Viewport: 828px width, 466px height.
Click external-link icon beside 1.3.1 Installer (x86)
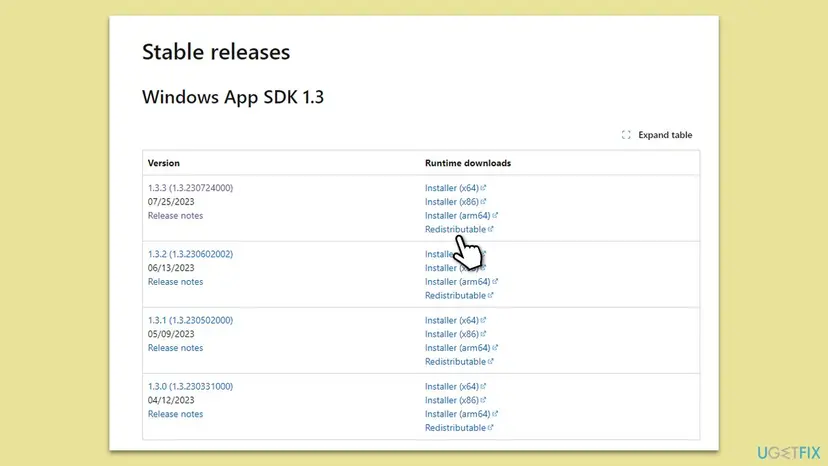click(483, 333)
